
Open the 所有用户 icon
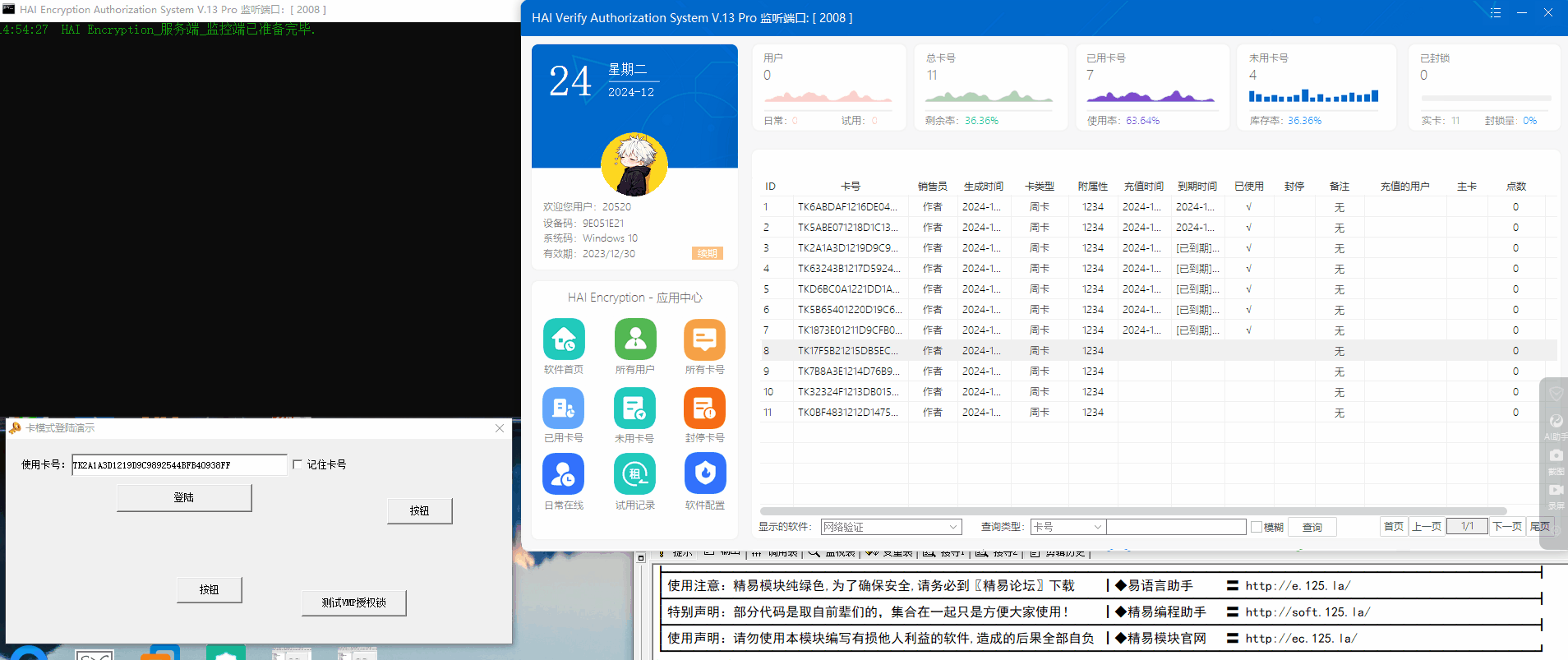[x=634, y=339]
